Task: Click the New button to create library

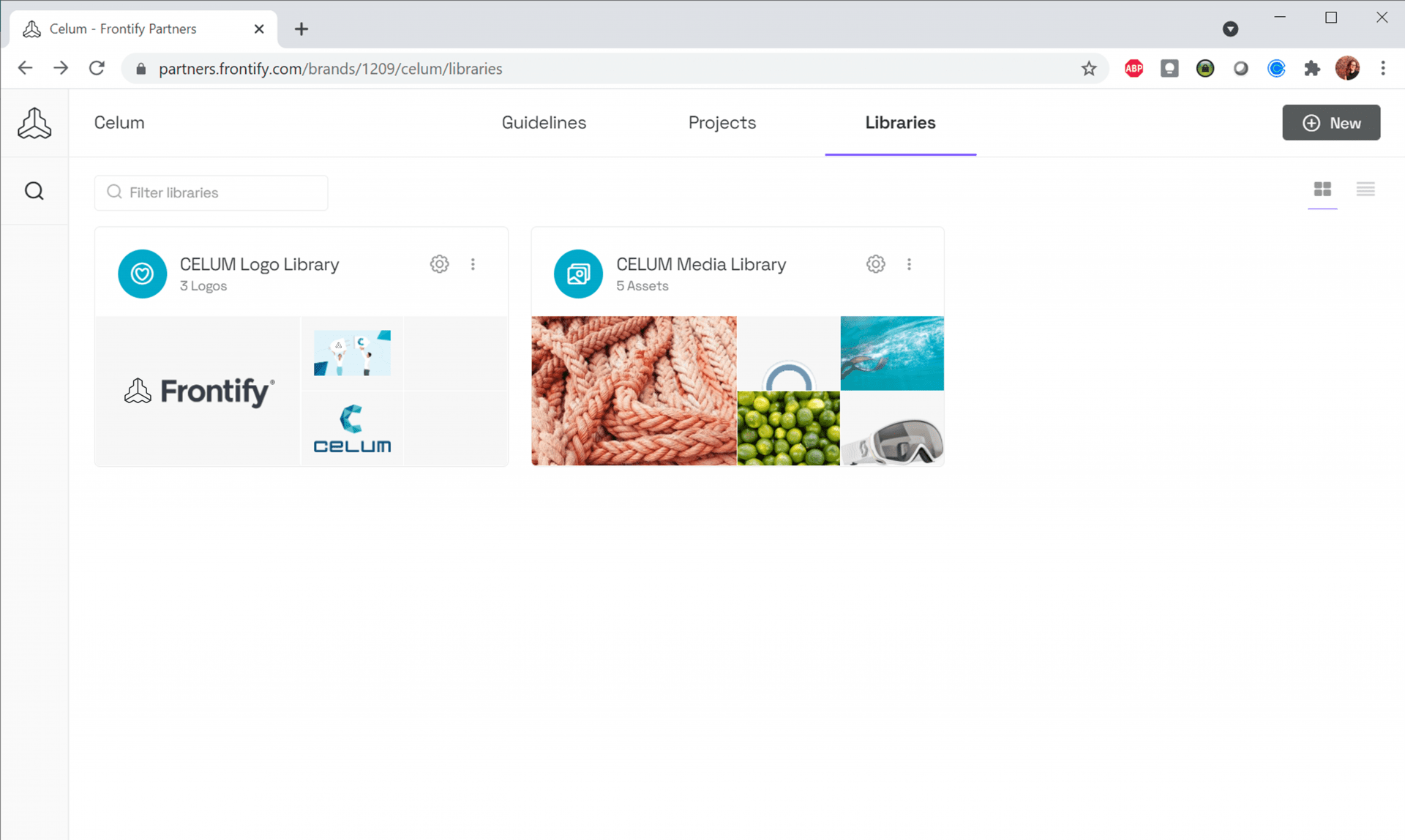Action: [1330, 122]
